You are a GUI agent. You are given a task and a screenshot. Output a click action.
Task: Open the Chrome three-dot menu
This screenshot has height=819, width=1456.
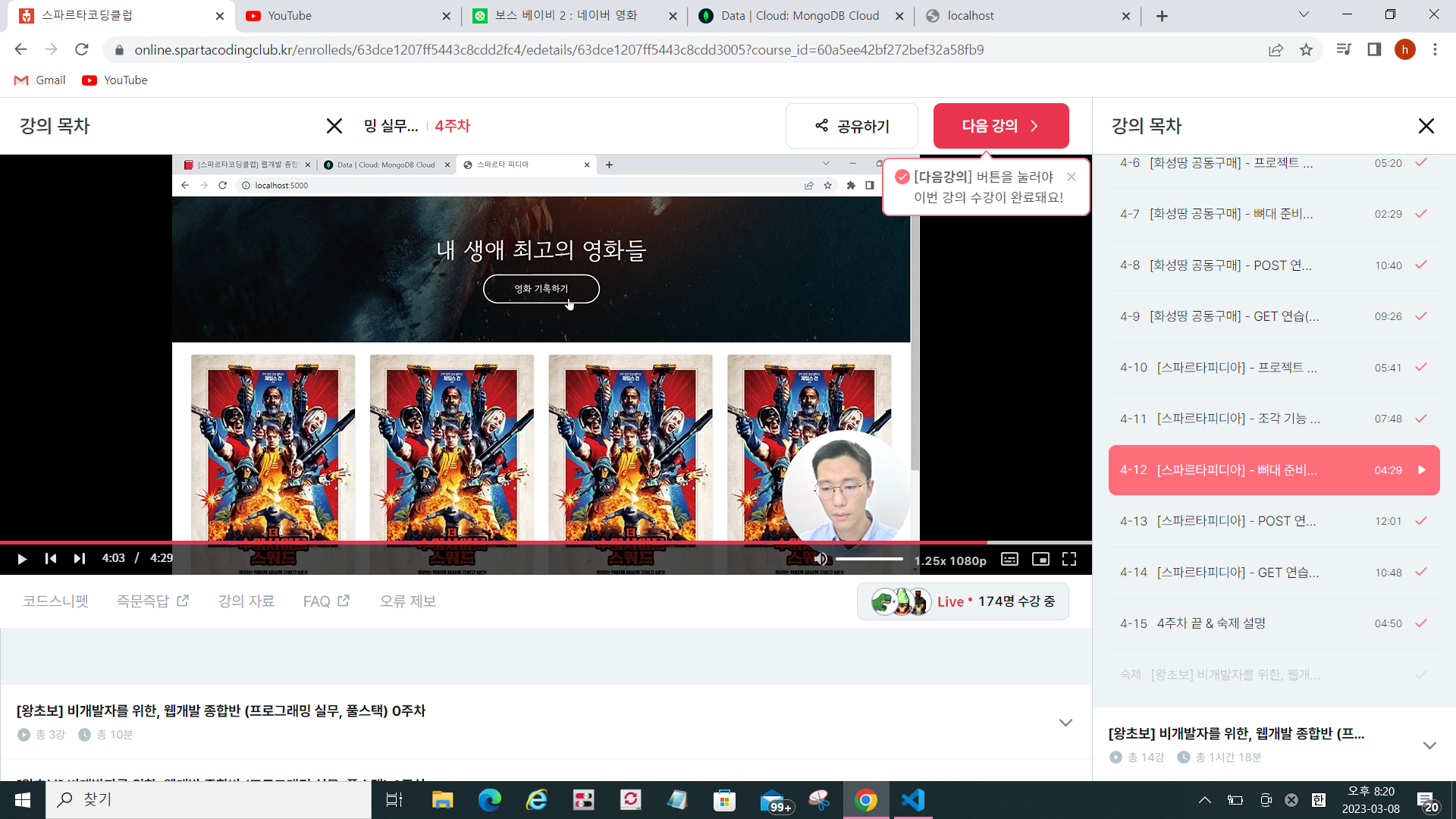(1435, 49)
